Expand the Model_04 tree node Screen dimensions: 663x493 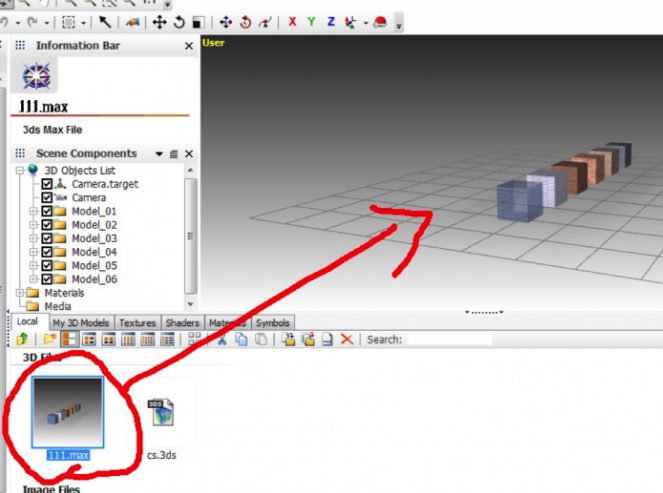tap(33, 252)
